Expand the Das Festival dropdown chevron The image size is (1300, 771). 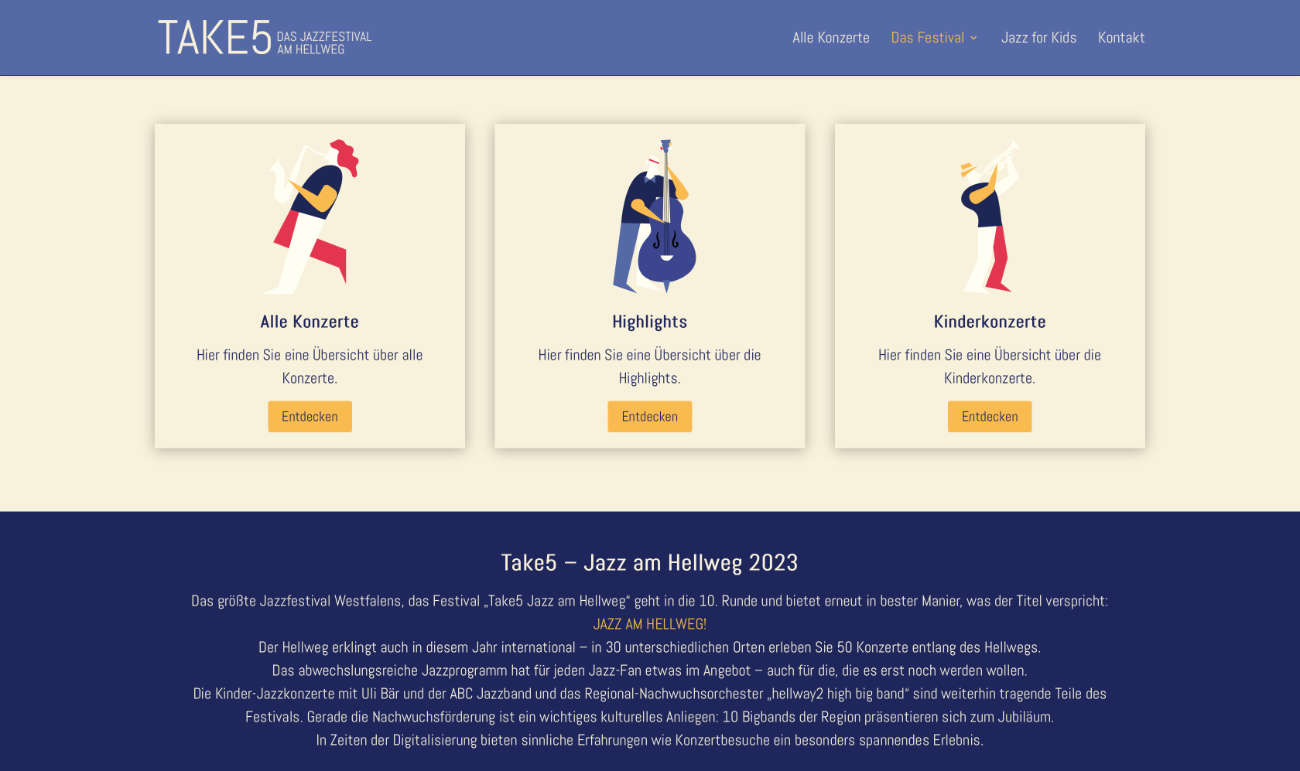974,38
